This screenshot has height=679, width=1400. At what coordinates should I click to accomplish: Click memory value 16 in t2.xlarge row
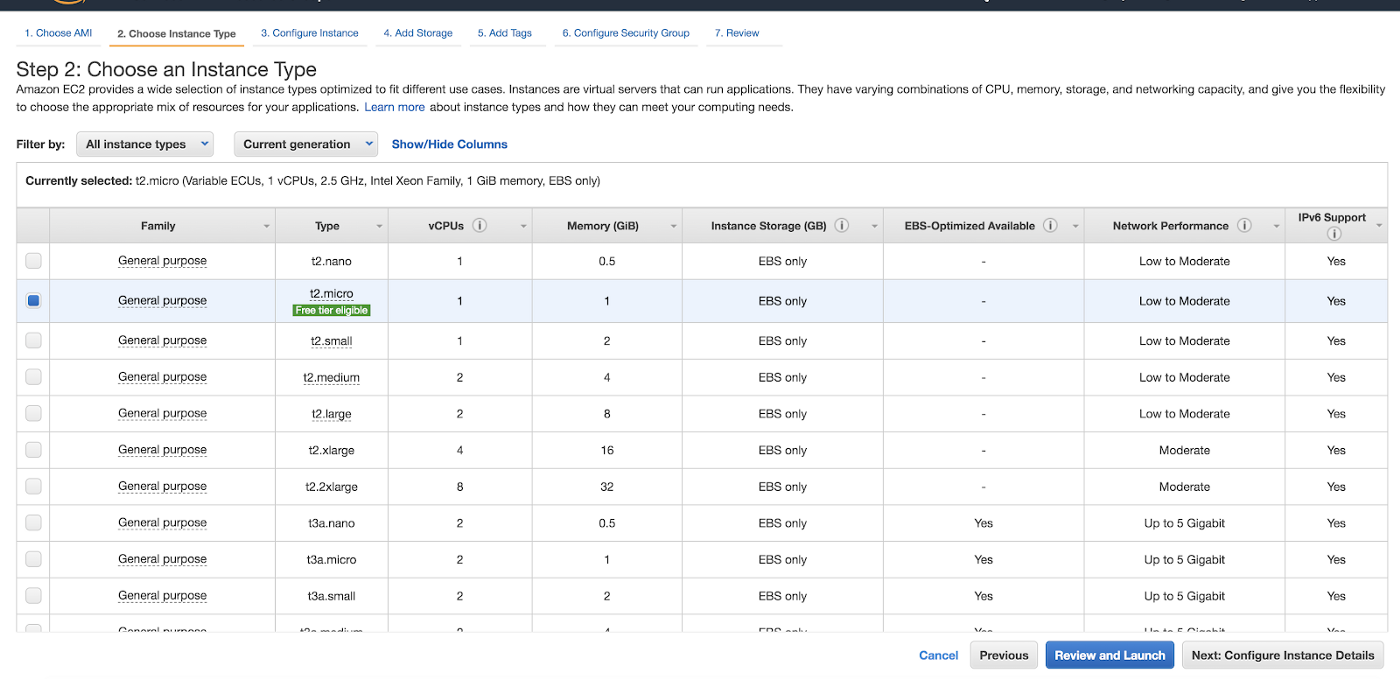pos(607,450)
